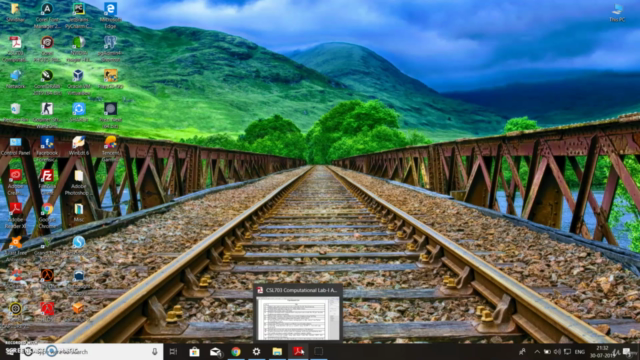Open the Tencent Gaming desktop shortcut
640x360 pixels.
pos(110,148)
